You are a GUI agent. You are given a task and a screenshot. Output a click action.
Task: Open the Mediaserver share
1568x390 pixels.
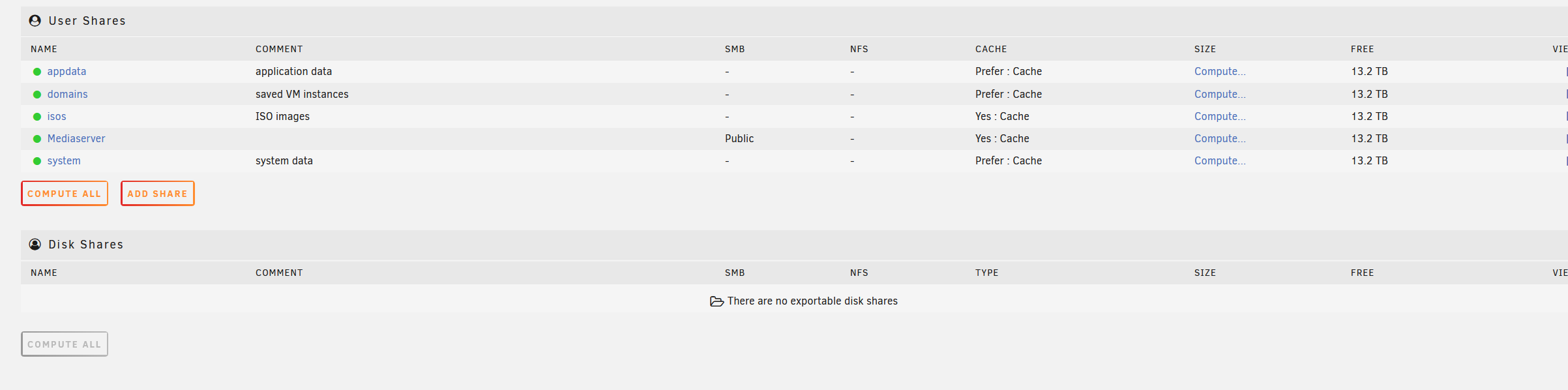coord(76,139)
